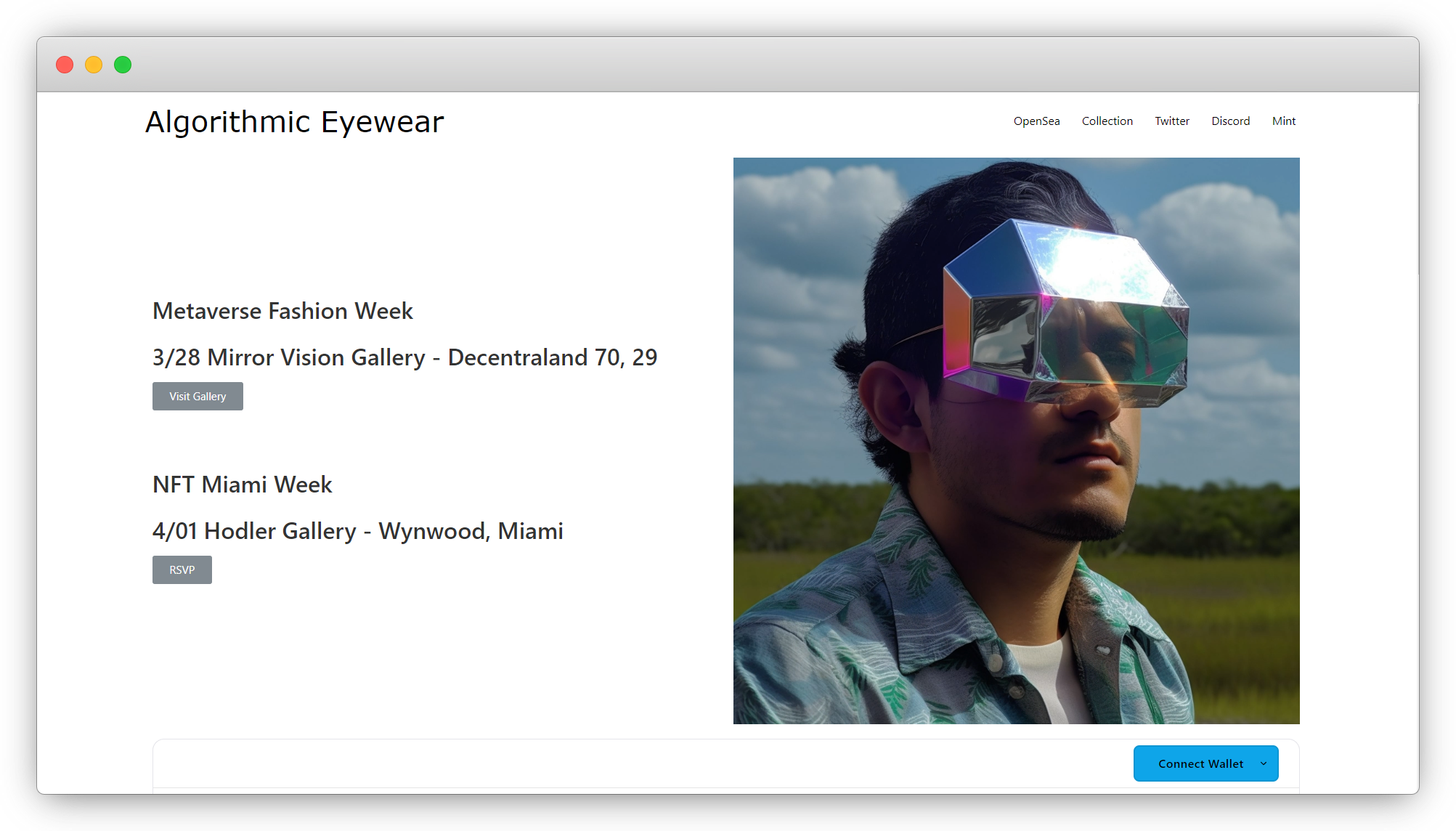
Task: Open the Twitter link in navigation
Action: click(x=1172, y=121)
